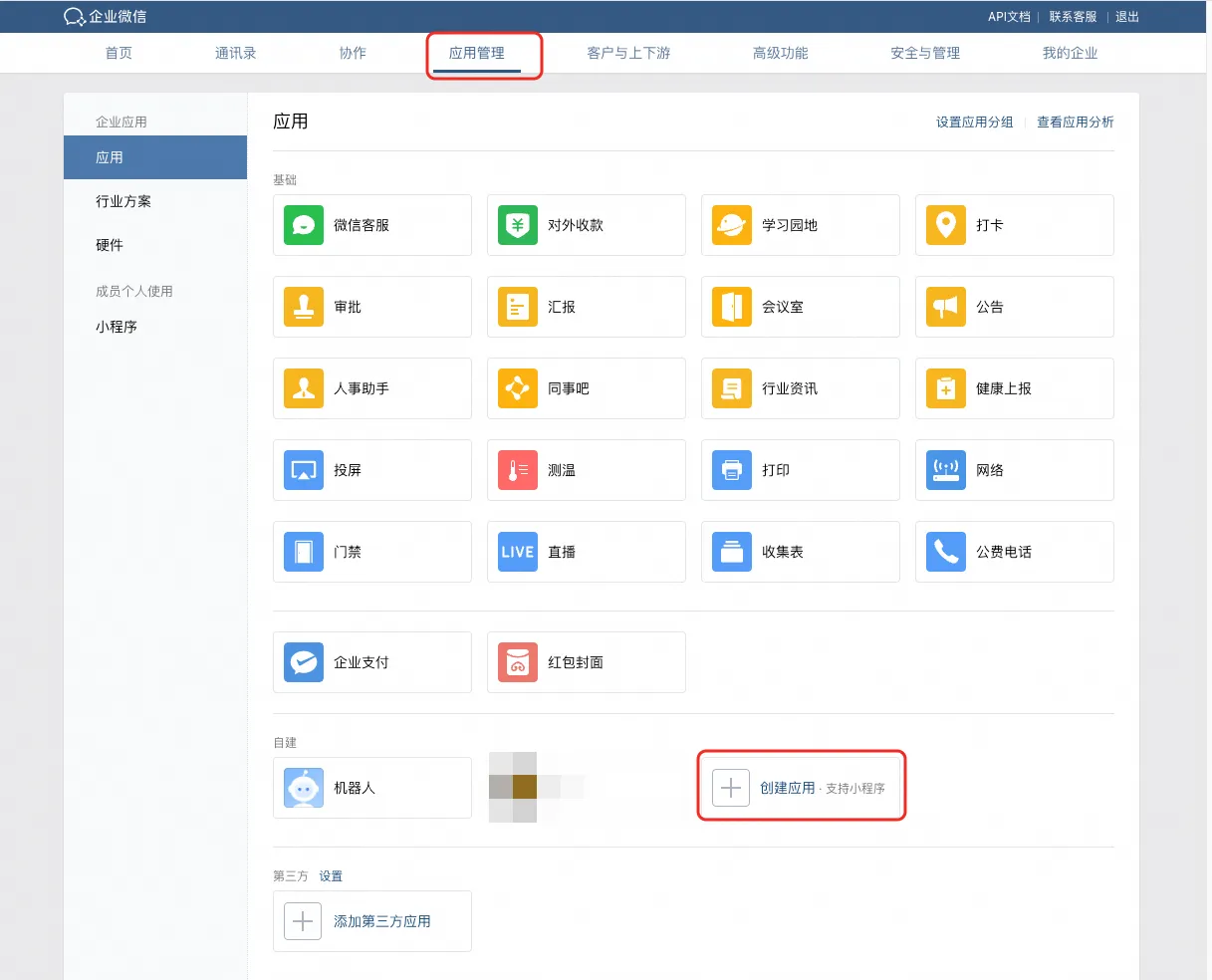Click the API文档 link

click(x=1009, y=17)
